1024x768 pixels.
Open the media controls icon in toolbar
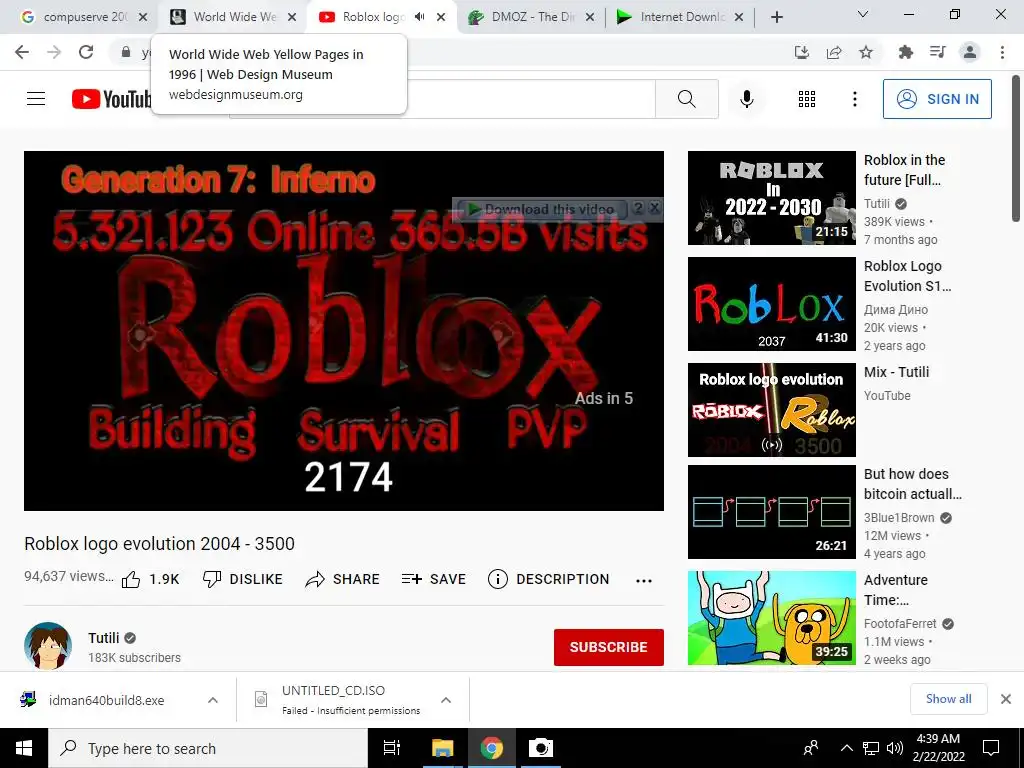(938, 52)
